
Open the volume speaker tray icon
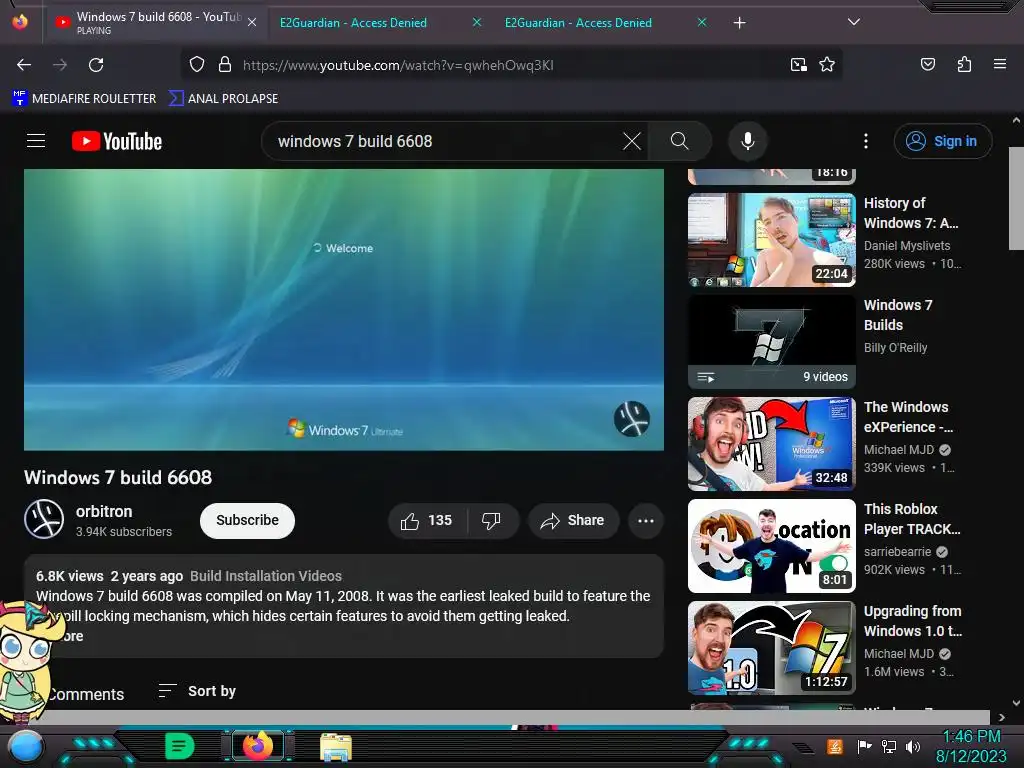(913, 746)
